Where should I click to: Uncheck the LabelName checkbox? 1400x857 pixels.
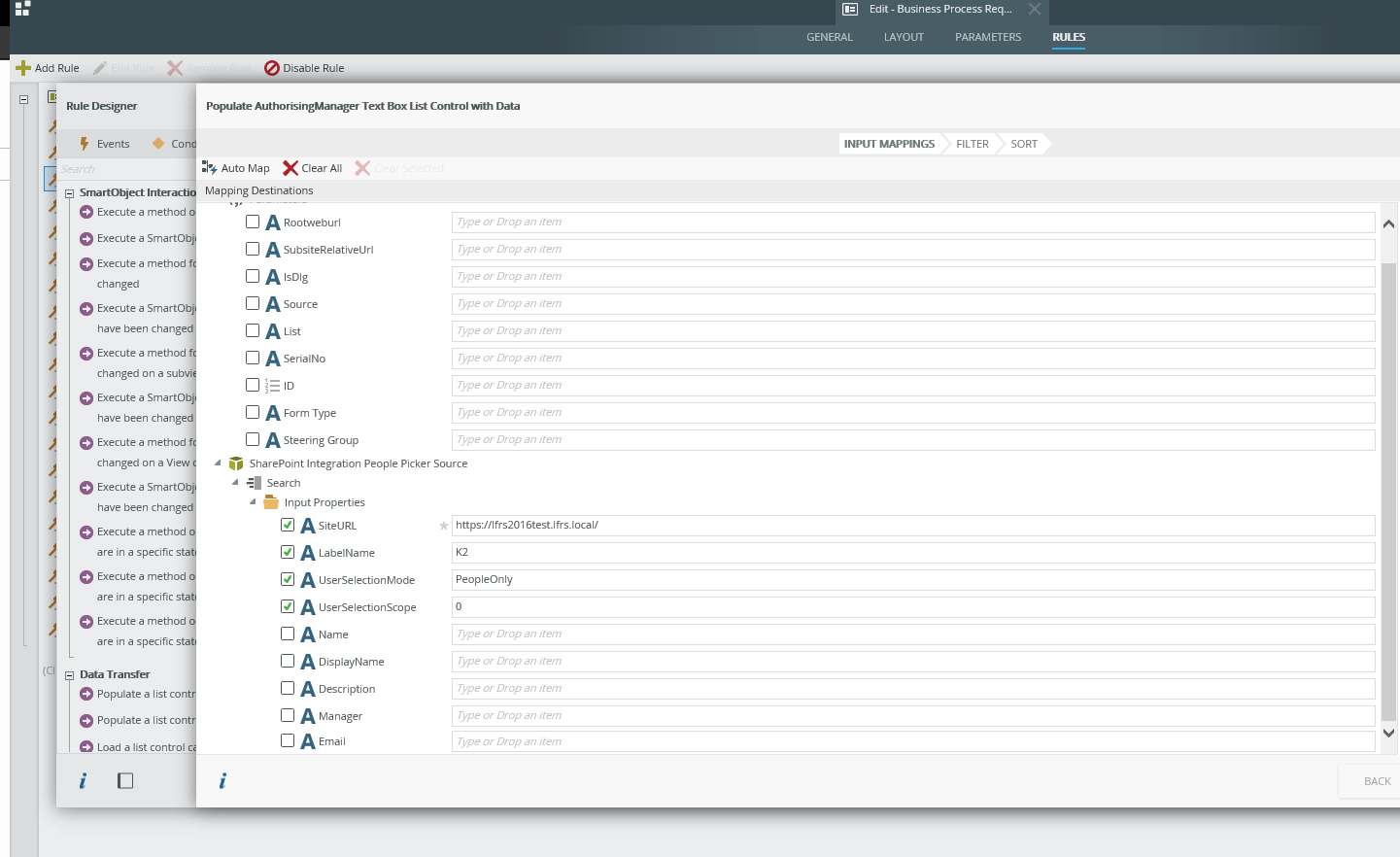[288, 552]
